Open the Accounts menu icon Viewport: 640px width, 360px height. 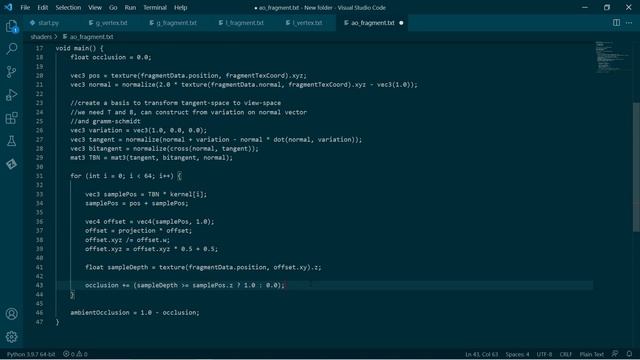tap(11, 313)
